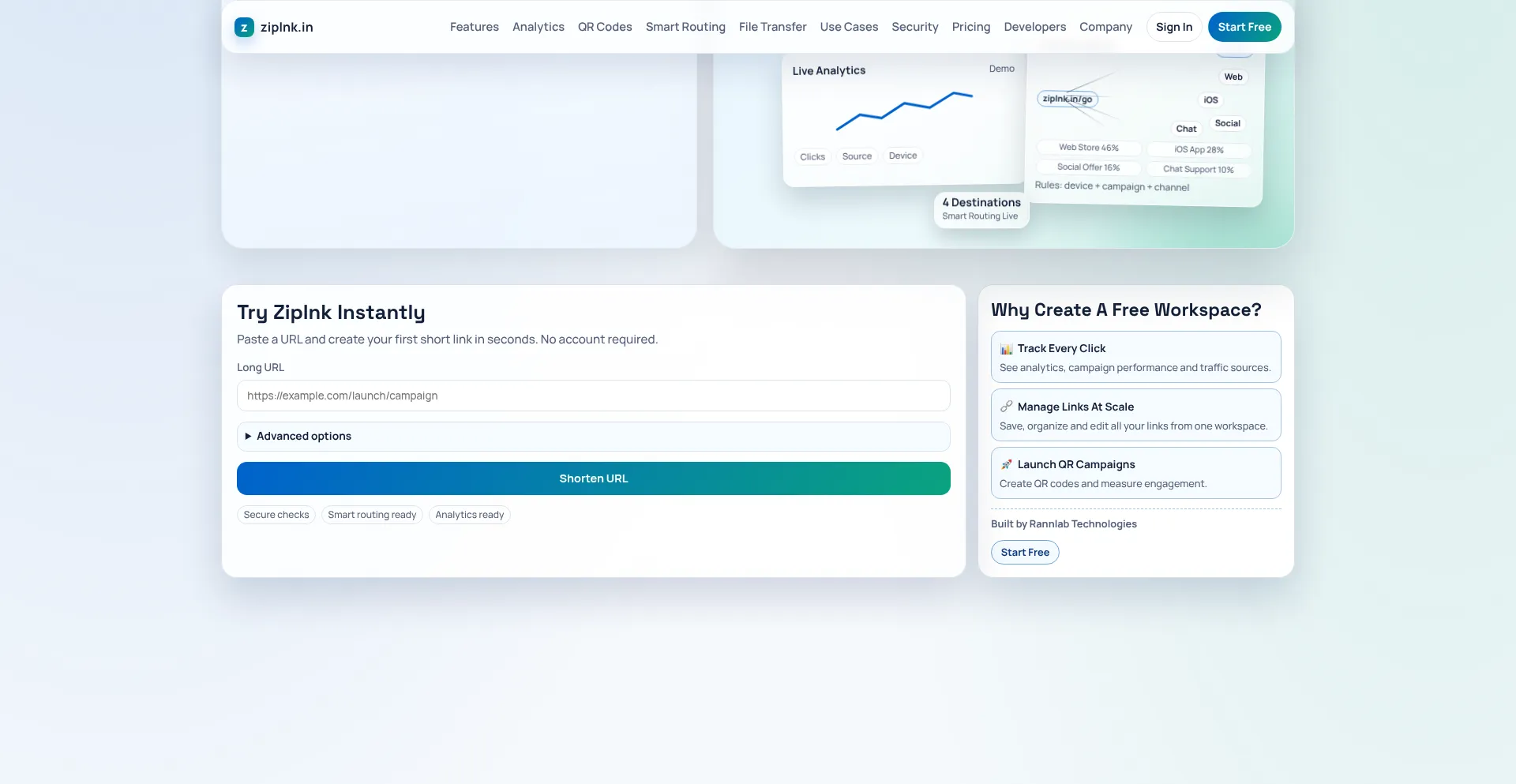
Task: Click the Chat destination node
Action: pos(1186,129)
